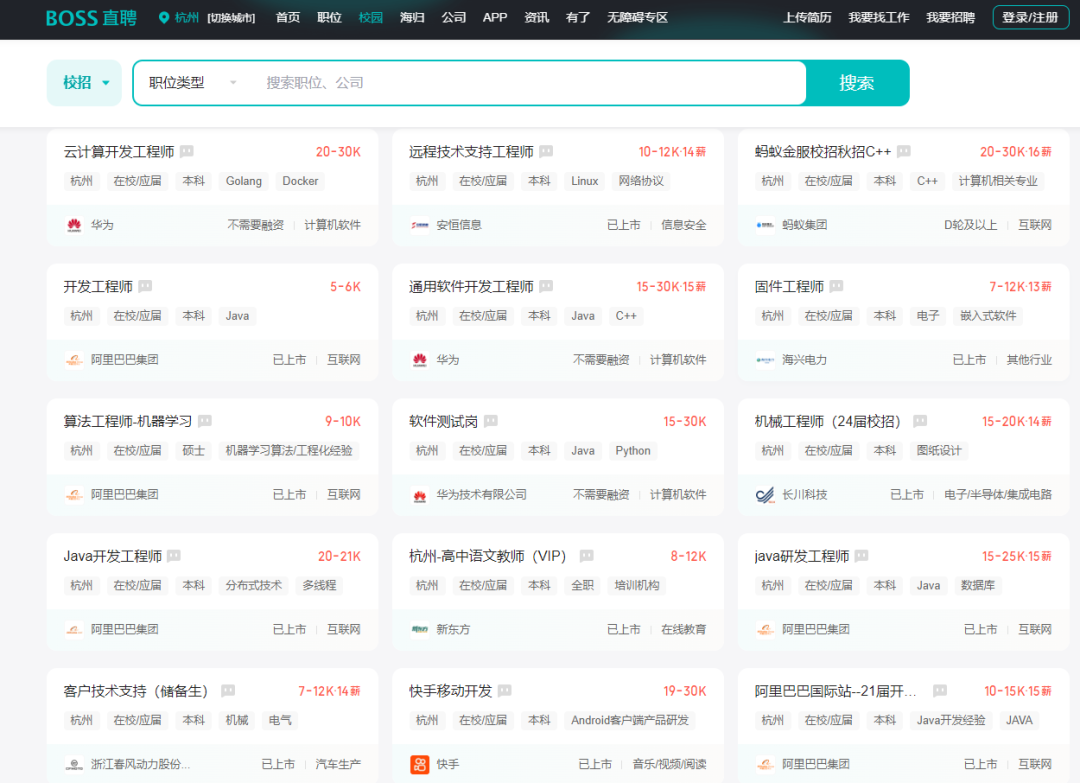Open 资讯 navigation item
Screen dimensions: 1080x783
coord(537,18)
